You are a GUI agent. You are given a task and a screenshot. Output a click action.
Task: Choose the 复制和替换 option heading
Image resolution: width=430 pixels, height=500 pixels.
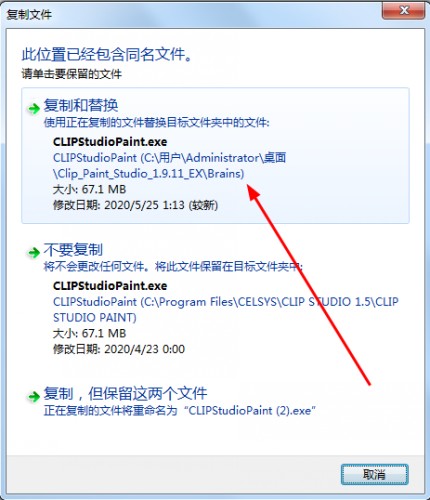(x=81, y=106)
